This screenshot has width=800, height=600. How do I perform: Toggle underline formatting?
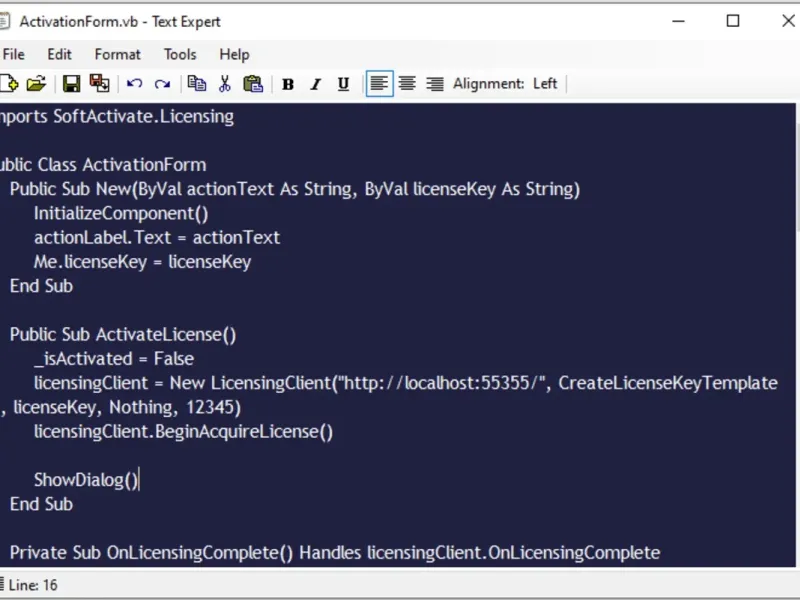(343, 84)
